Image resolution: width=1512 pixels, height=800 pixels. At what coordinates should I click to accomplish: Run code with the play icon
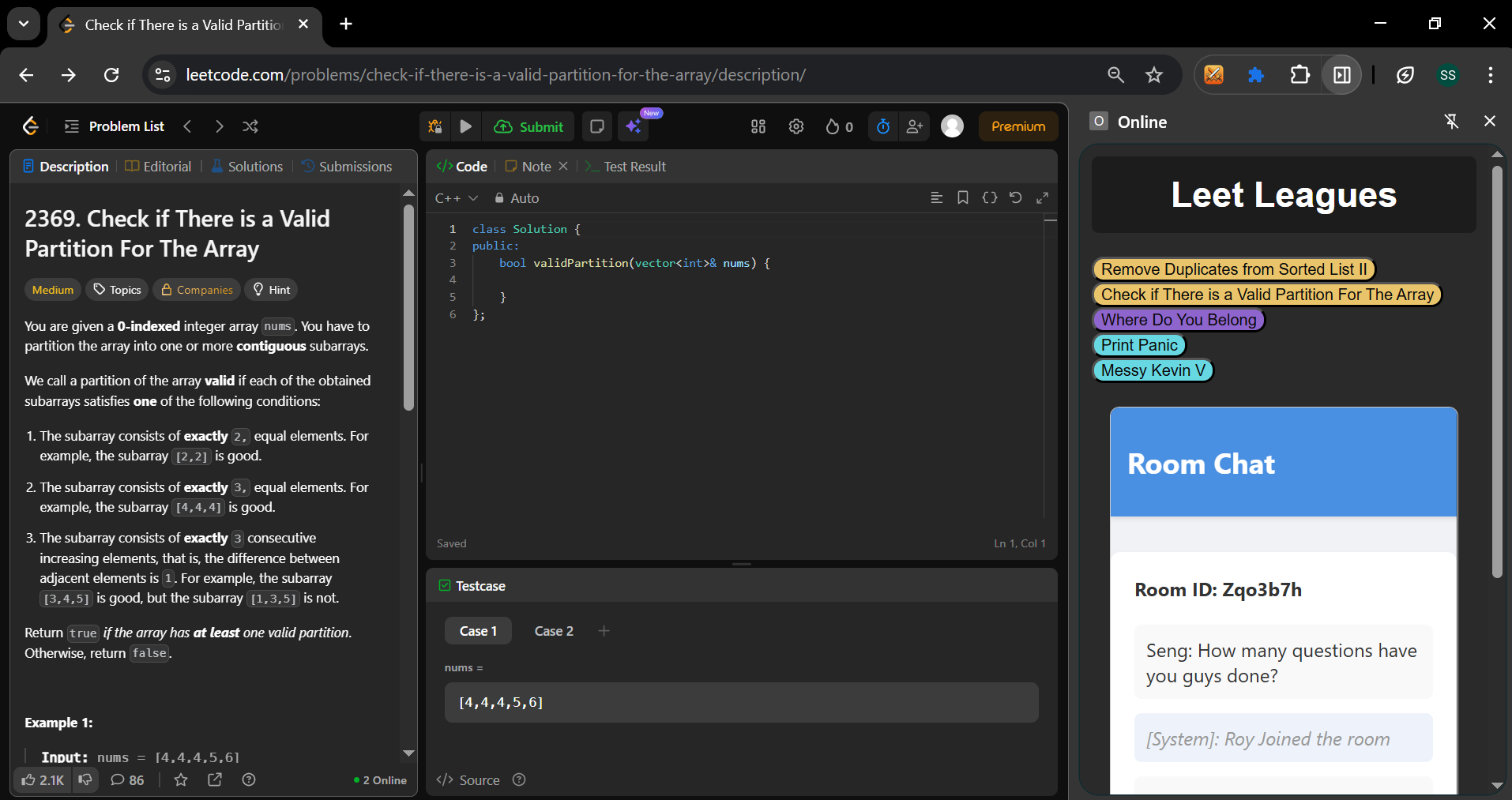(466, 126)
